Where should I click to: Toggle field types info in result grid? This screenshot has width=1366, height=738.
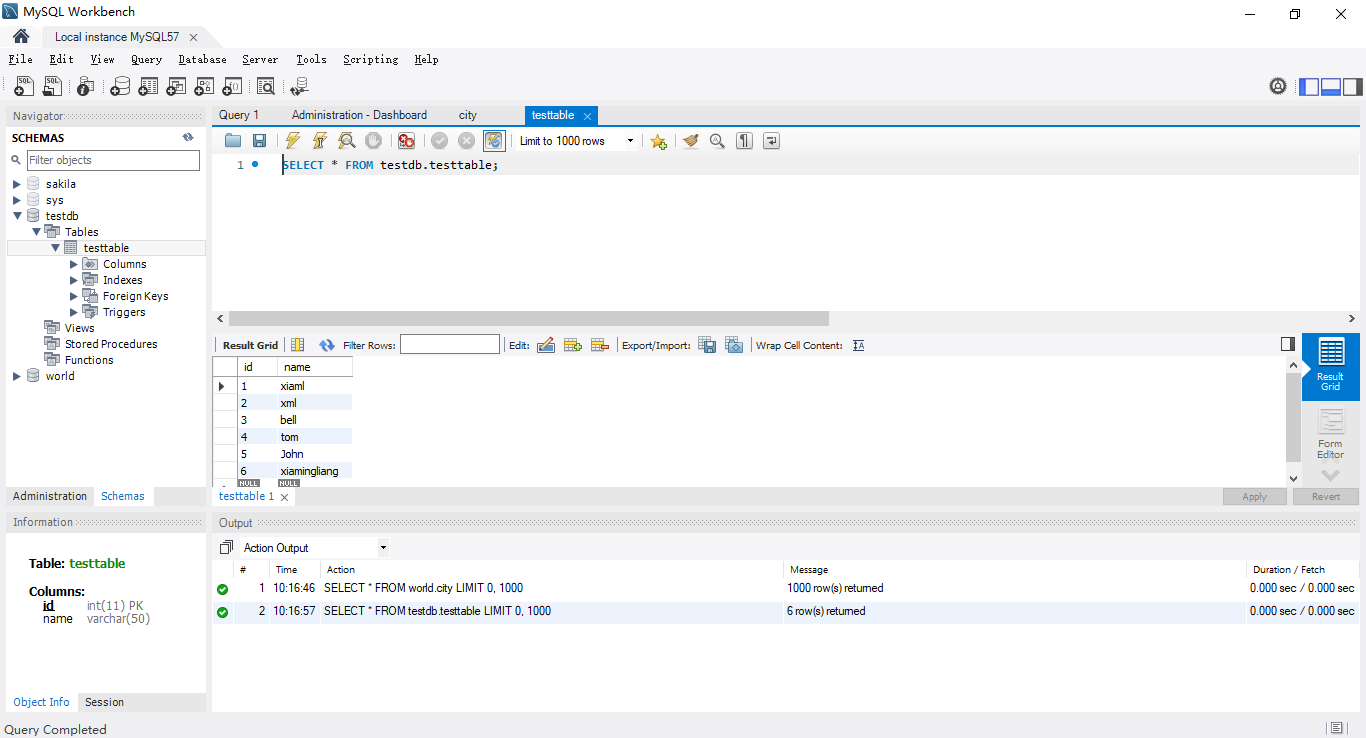(297, 345)
